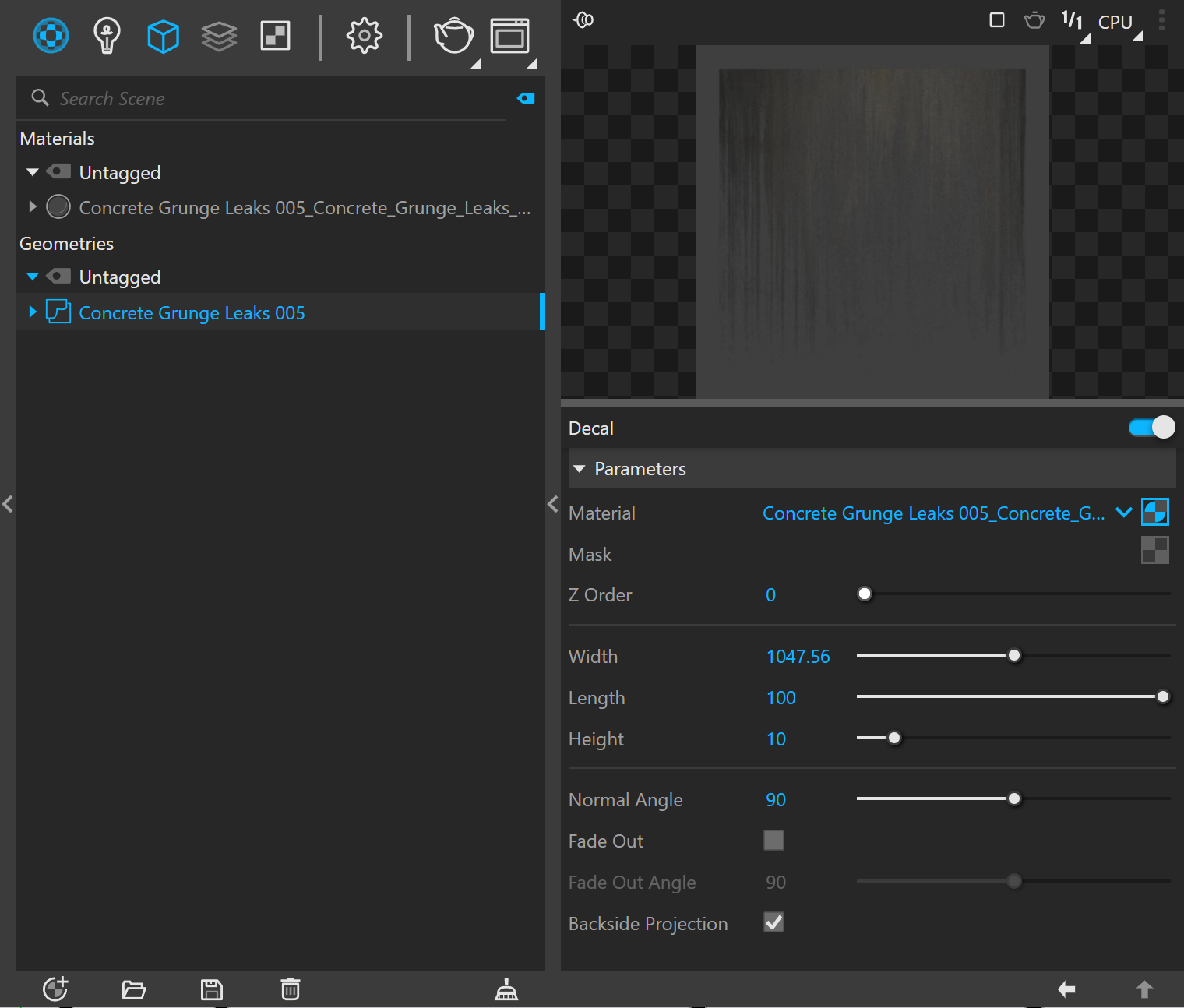Open the Lights tab bulb icon
Viewport: 1184px width, 1008px height.
pos(107,36)
